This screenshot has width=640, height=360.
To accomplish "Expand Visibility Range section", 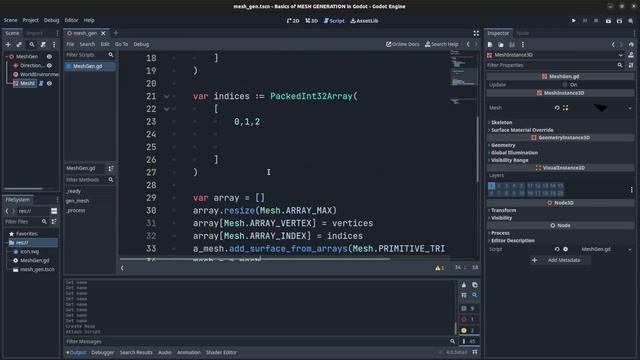I will tap(509, 160).
